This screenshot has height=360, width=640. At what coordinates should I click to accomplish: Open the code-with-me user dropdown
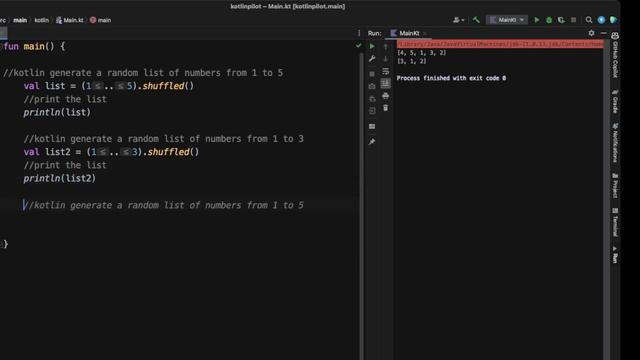(x=458, y=20)
